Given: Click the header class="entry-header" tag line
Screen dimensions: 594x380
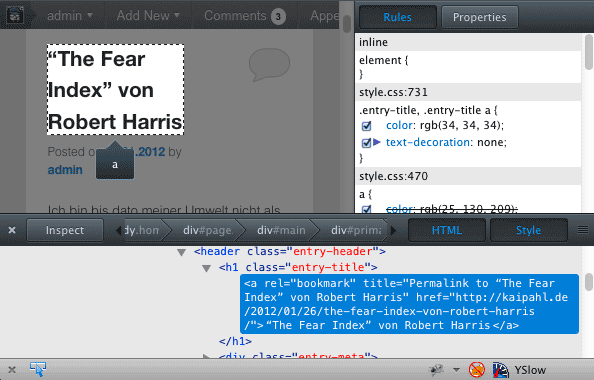Looking at the screenshot, I should click(290, 251).
